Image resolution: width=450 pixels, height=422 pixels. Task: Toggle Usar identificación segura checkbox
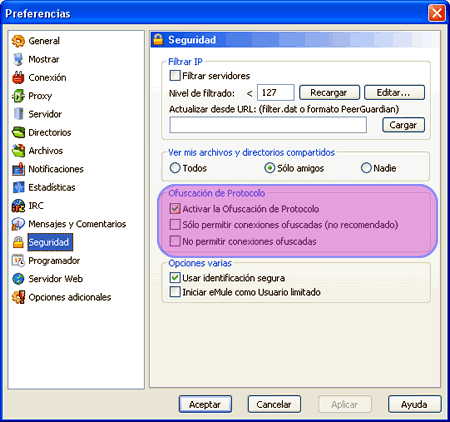(x=175, y=277)
